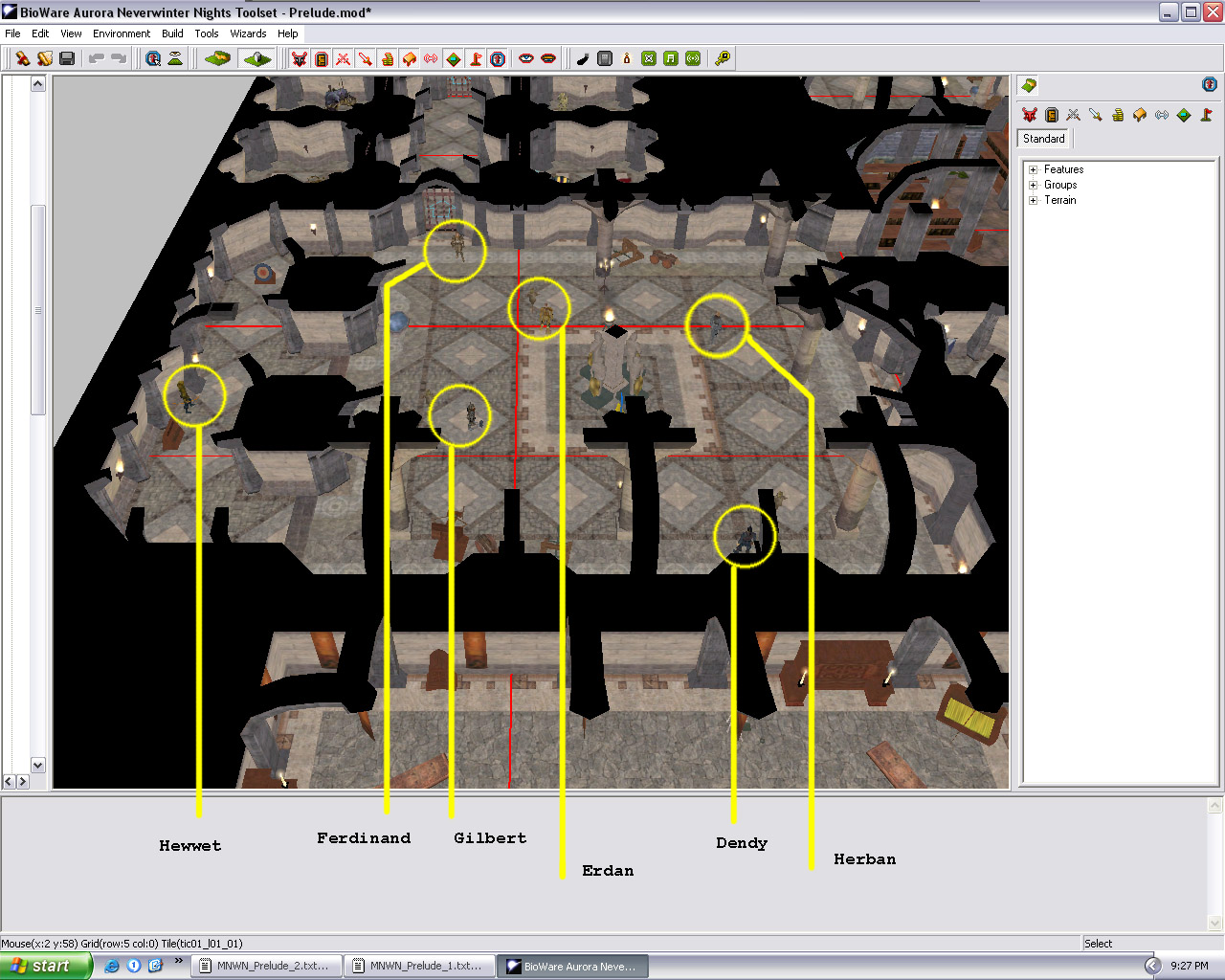Expand the Groups tree node
Image resolution: width=1225 pixels, height=980 pixels.
[1033, 185]
